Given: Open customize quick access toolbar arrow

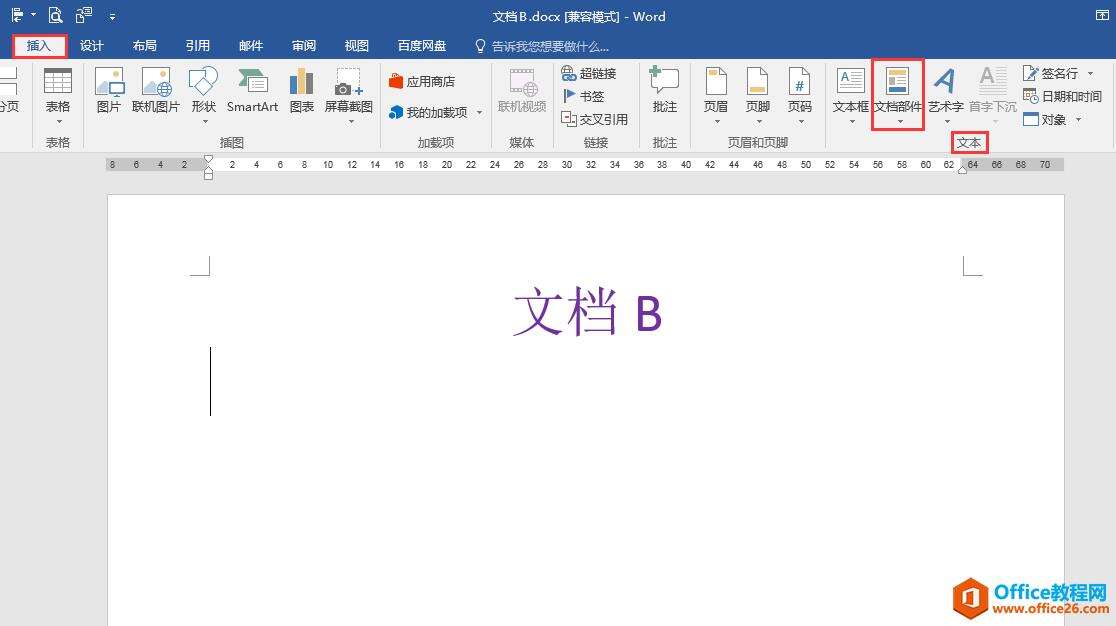Looking at the screenshot, I should pos(112,16).
